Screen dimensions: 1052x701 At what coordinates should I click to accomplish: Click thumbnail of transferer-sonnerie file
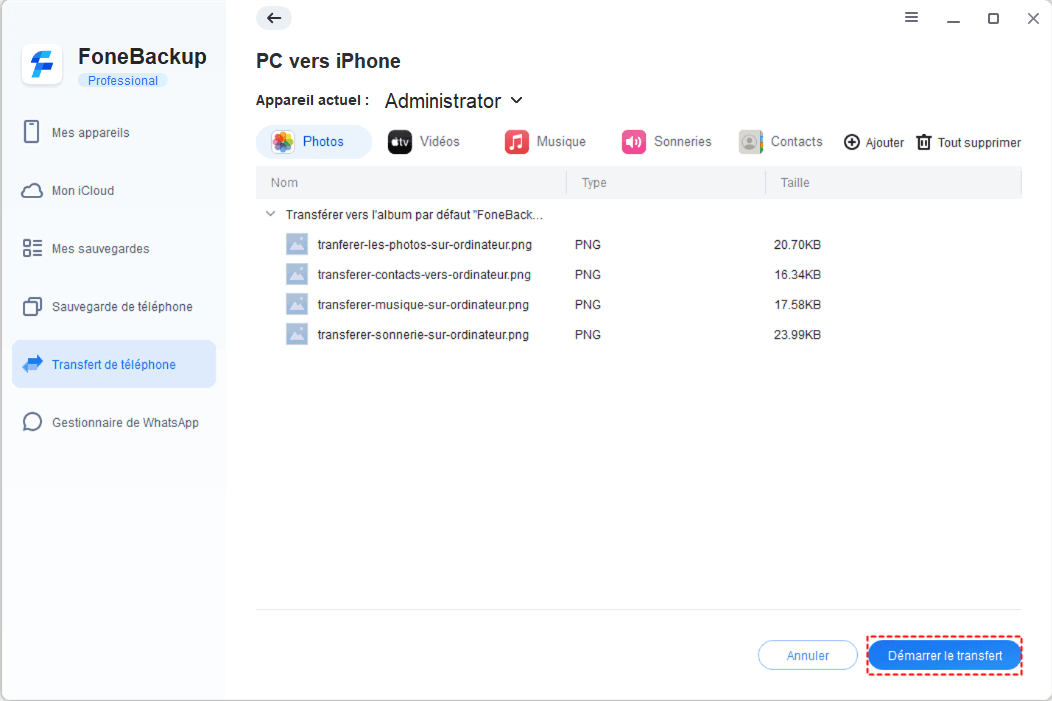[x=297, y=334]
